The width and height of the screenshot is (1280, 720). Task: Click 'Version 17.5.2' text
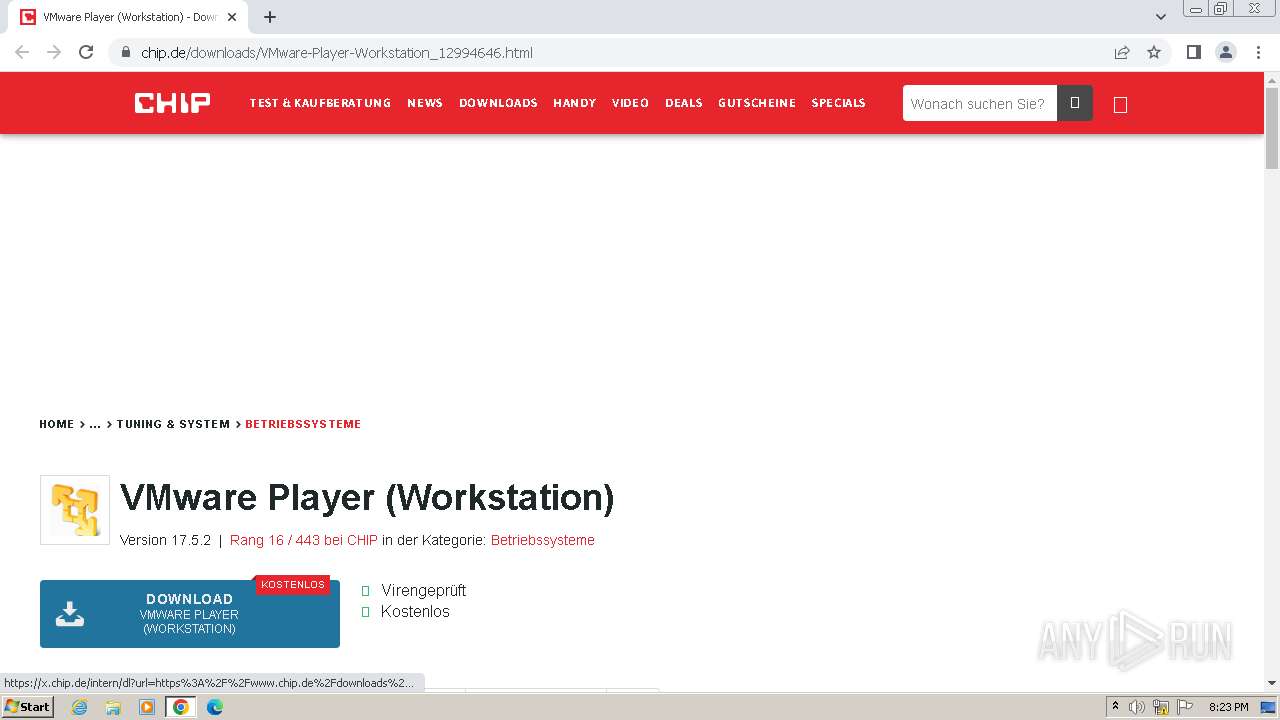166,540
